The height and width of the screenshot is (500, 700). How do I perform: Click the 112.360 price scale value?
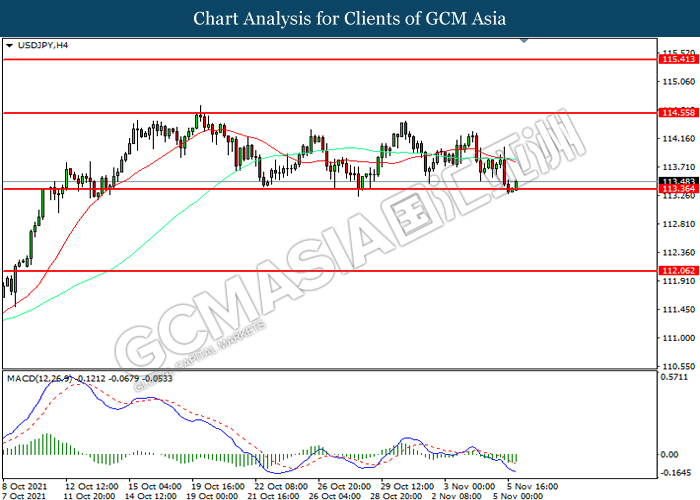click(x=679, y=253)
